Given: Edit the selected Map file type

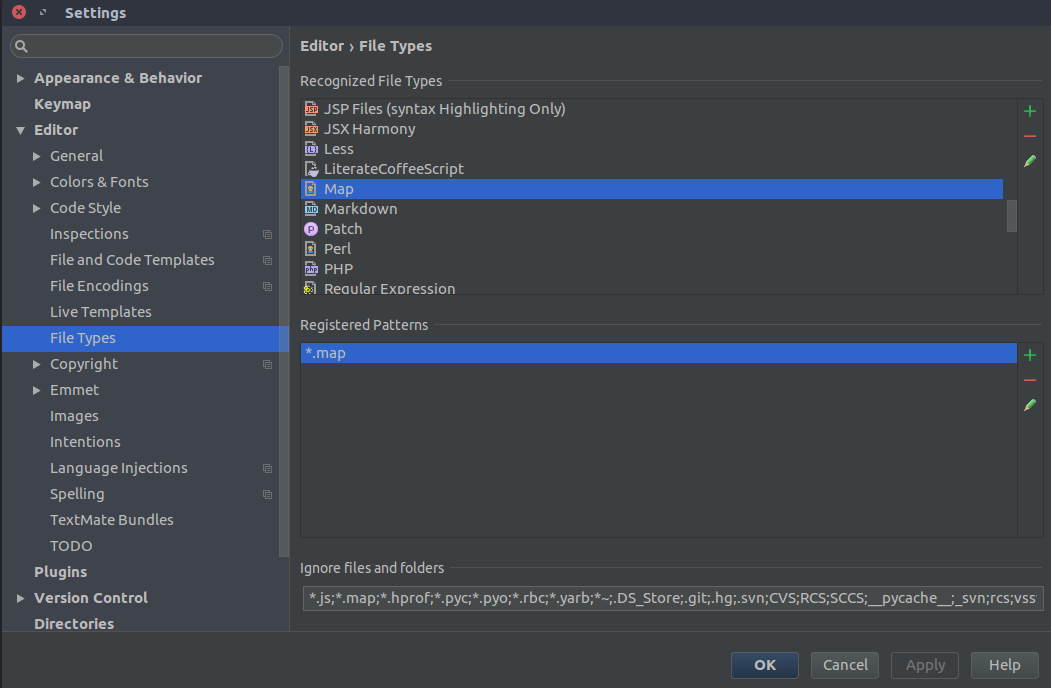Looking at the screenshot, I should click(1030, 161).
